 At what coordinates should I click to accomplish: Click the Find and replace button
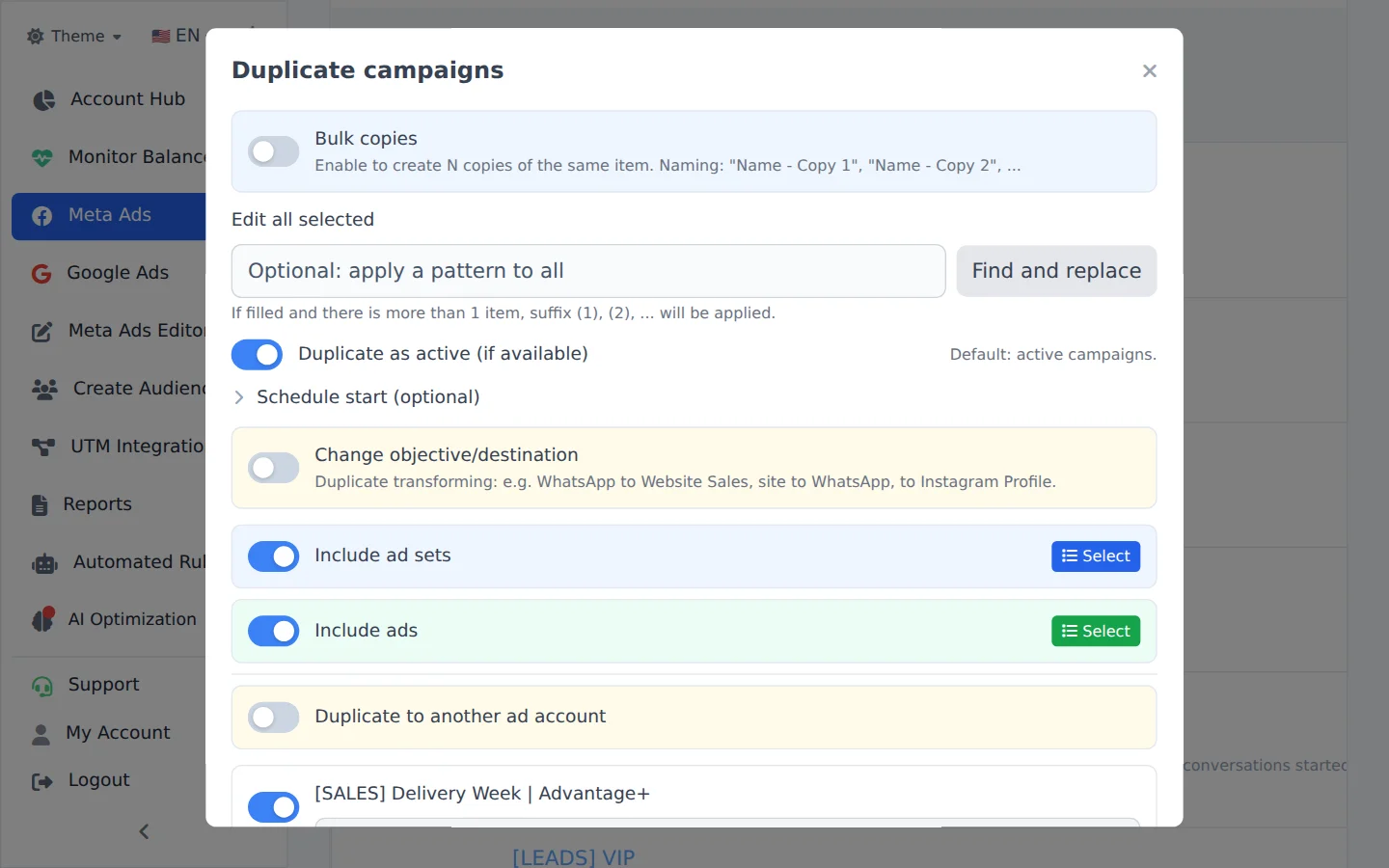[1056, 271]
